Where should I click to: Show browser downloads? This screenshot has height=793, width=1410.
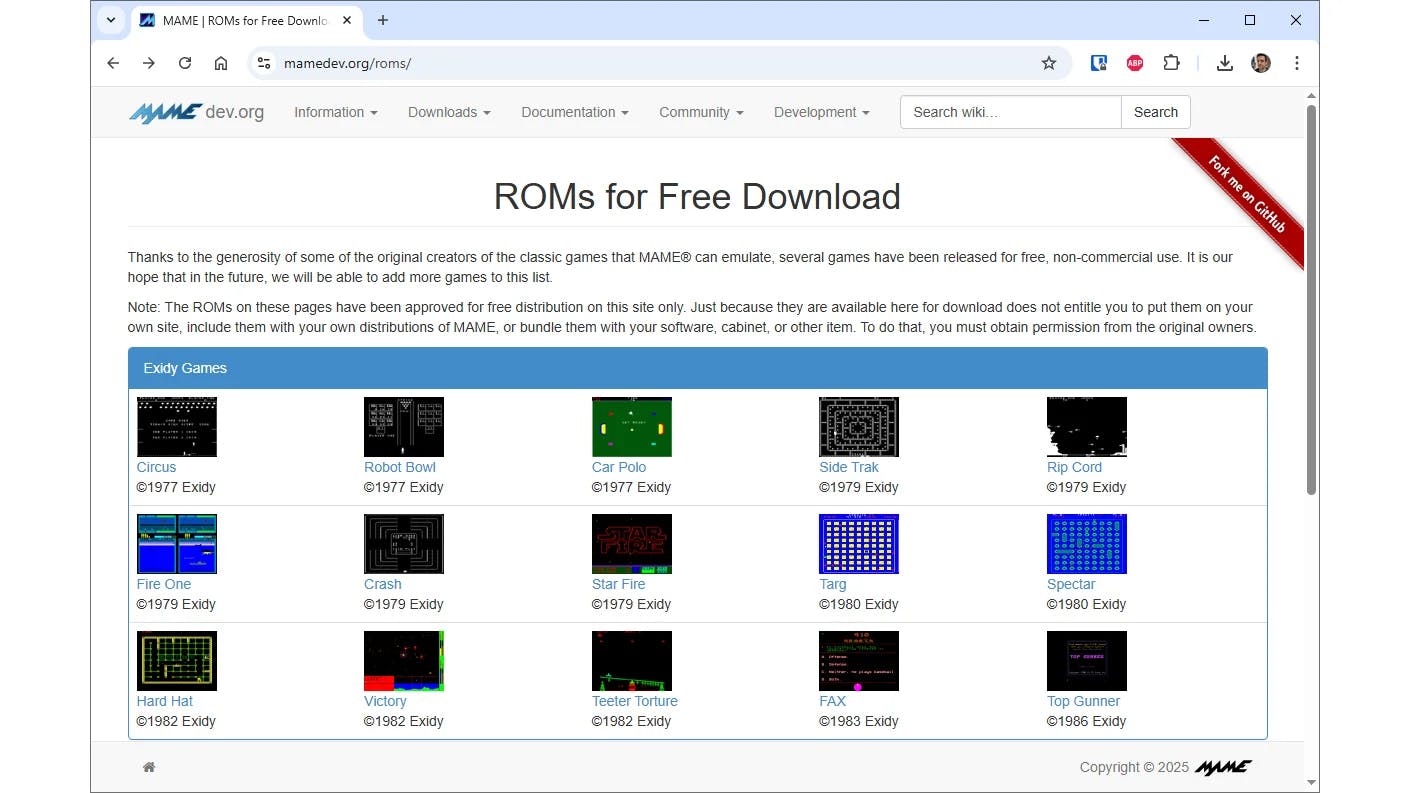click(1224, 63)
